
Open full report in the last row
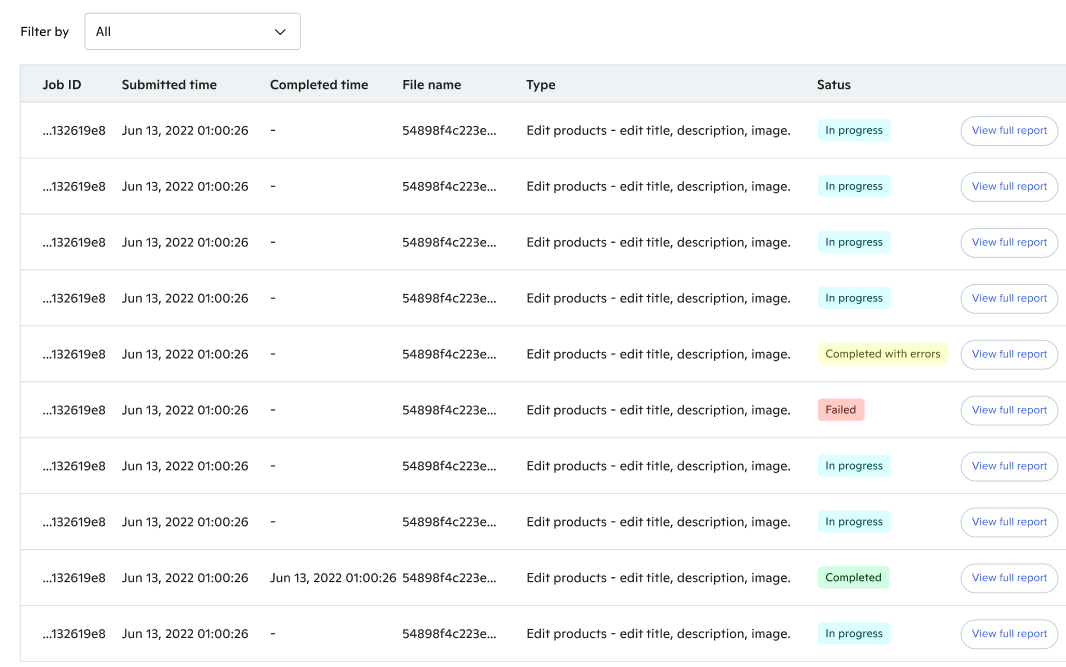(1009, 634)
